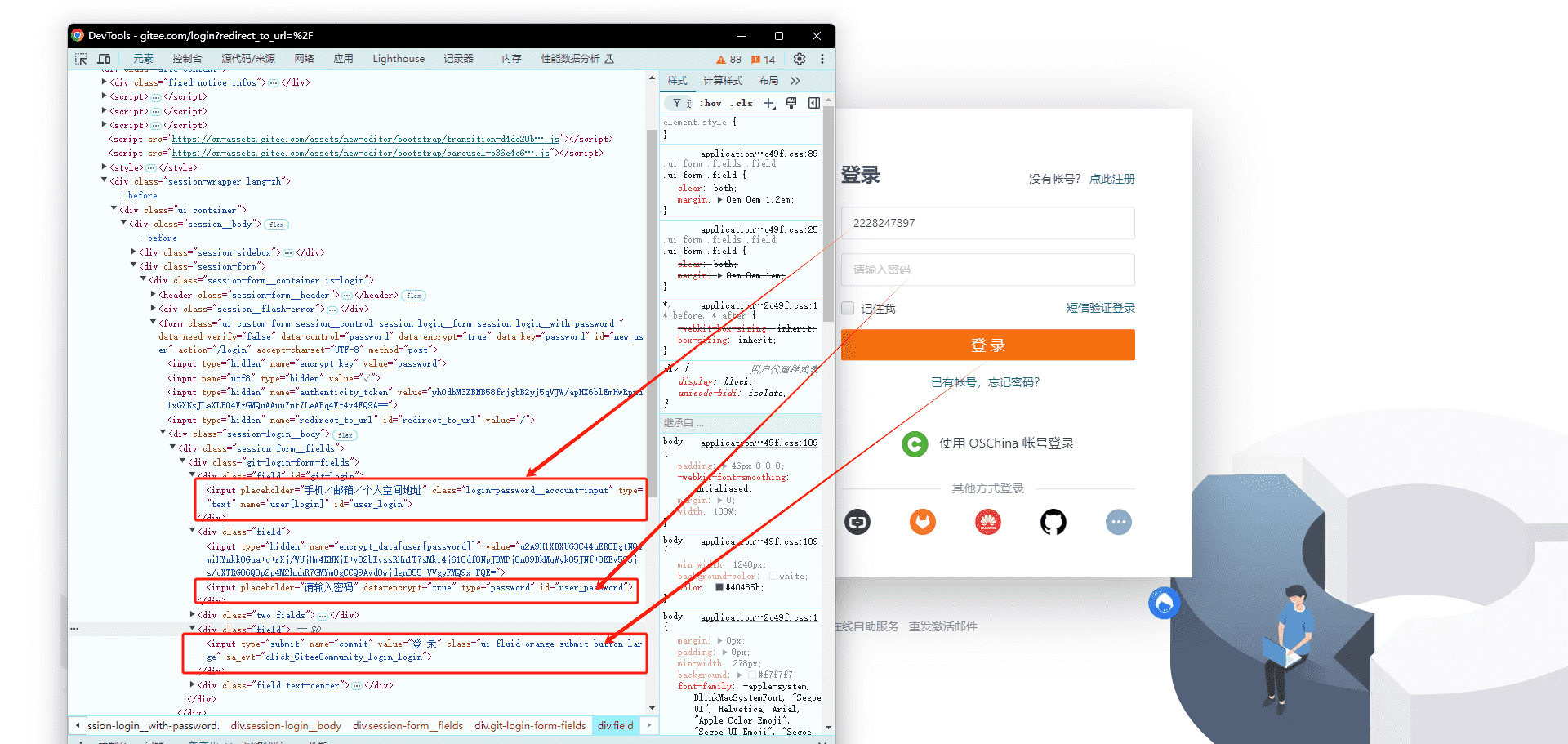Click 短信验证登录 SMS login link
Image resolution: width=1568 pixels, height=744 pixels.
(x=1100, y=308)
